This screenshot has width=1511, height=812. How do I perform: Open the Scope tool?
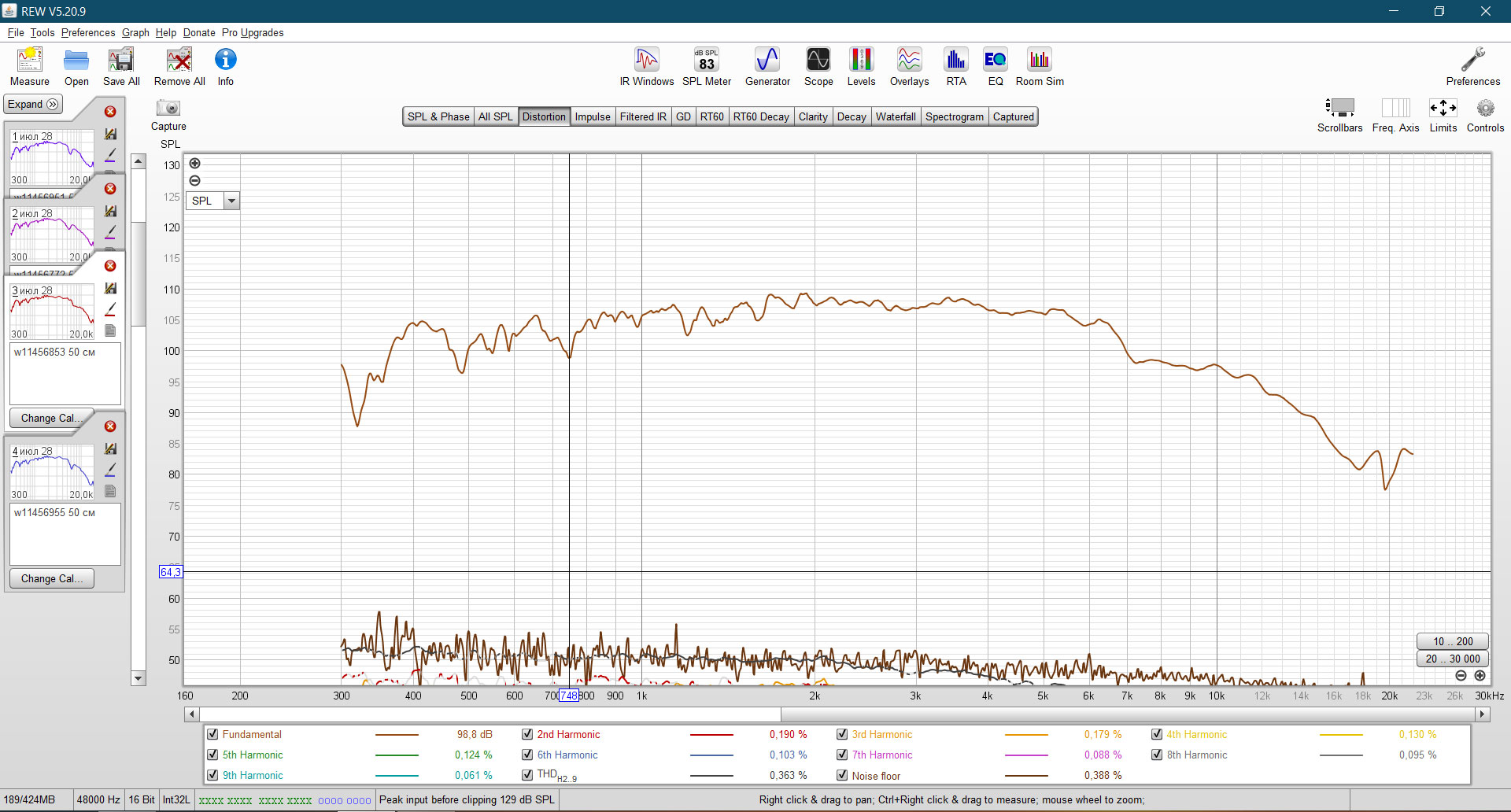(x=818, y=60)
